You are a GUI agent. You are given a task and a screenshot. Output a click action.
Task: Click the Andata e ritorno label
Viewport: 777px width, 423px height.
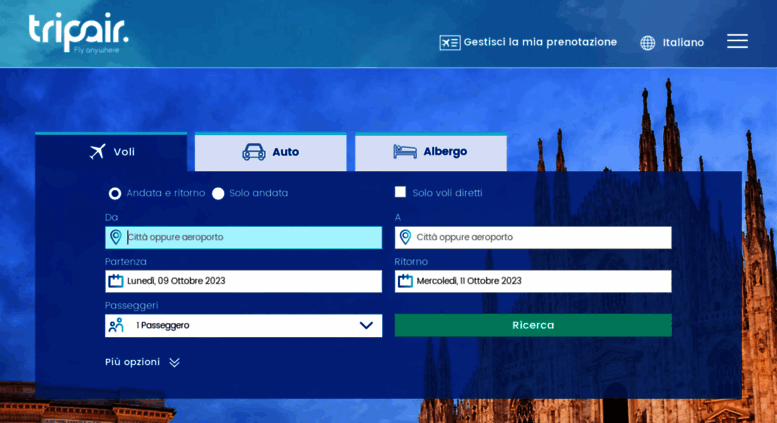tap(166, 193)
